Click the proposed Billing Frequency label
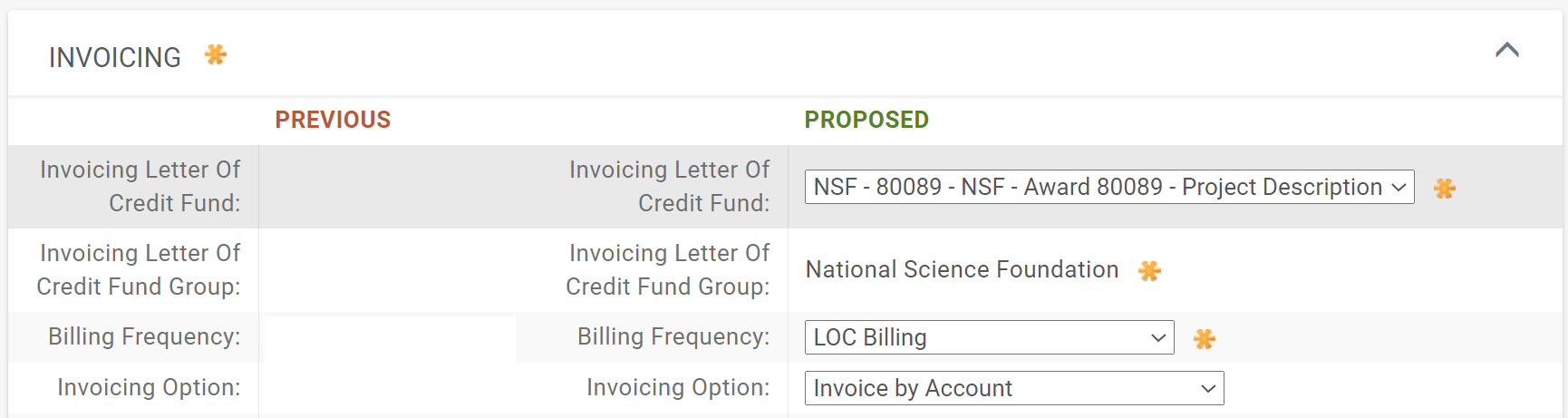Viewport: 1568px width, 418px height. pos(673,337)
